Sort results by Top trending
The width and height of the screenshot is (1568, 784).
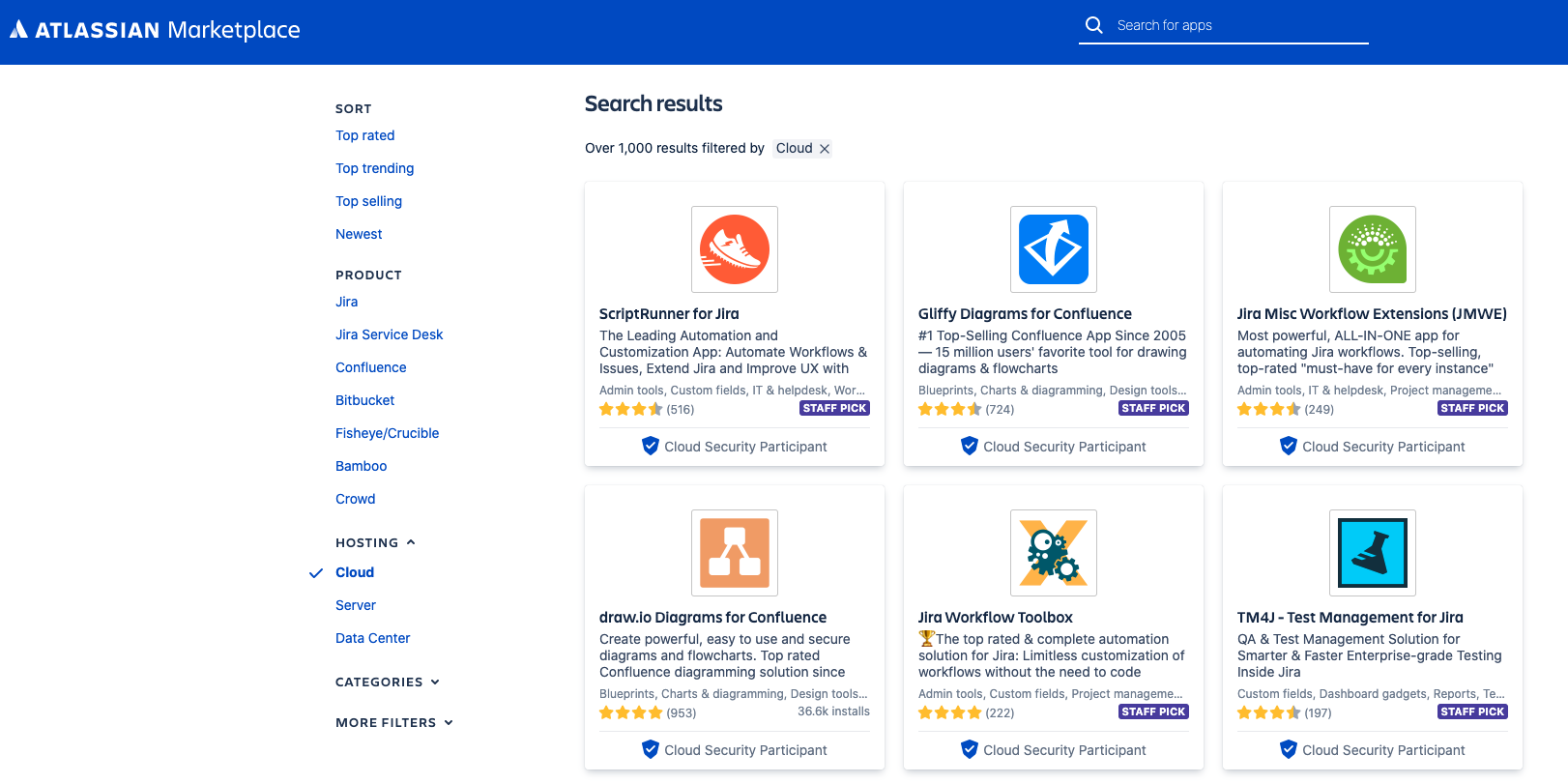click(x=375, y=168)
